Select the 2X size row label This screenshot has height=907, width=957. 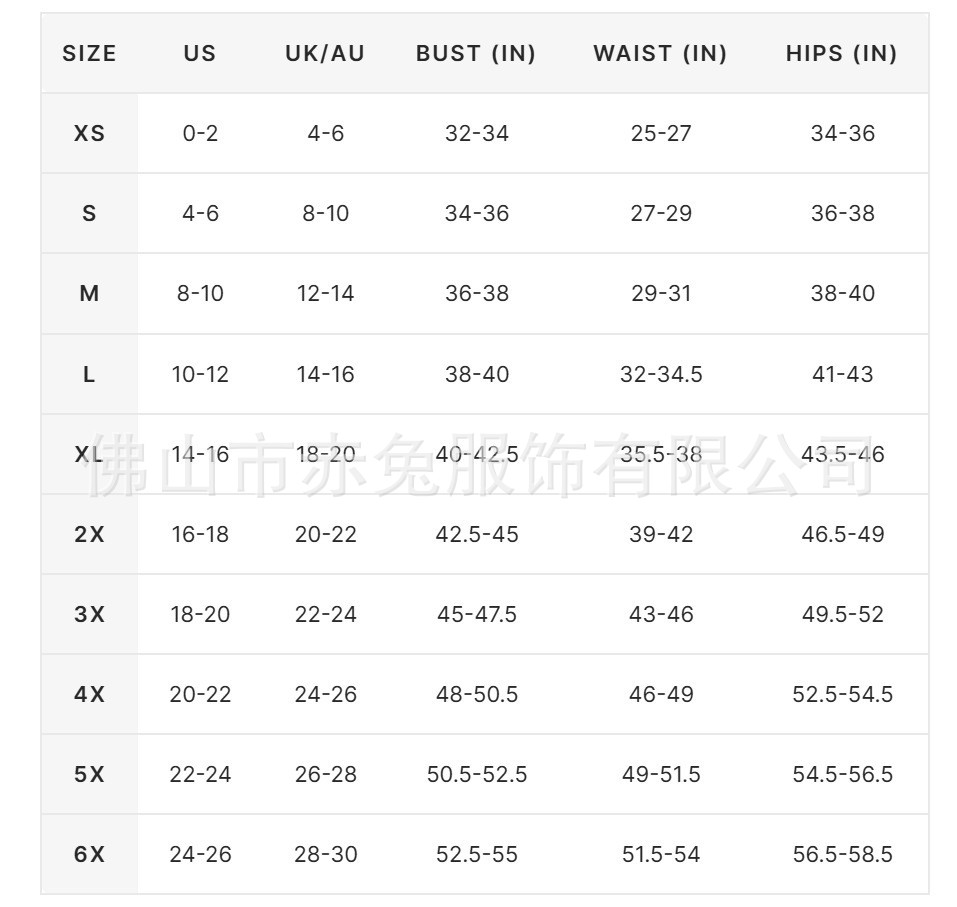[x=89, y=534]
